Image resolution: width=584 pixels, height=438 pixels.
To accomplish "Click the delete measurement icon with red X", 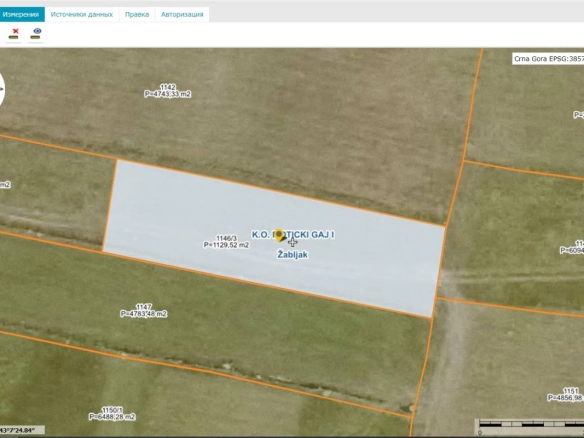I will [x=14, y=34].
